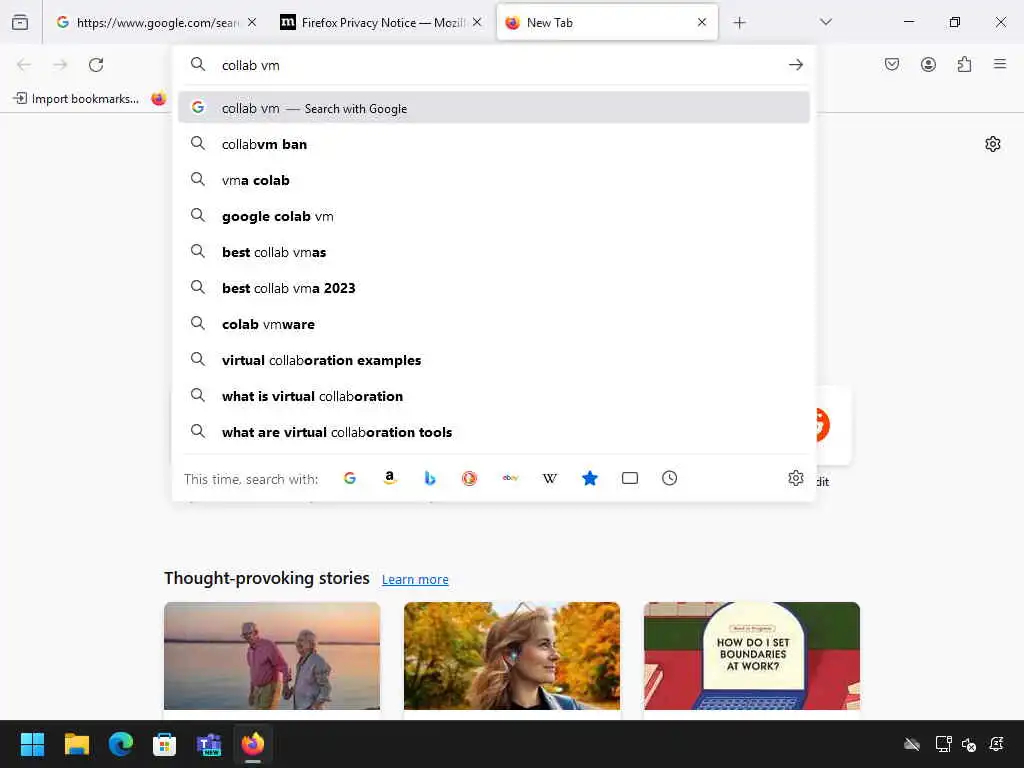Search this time with Wikipedia
The height and width of the screenshot is (768, 1024).
coord(550,478)
